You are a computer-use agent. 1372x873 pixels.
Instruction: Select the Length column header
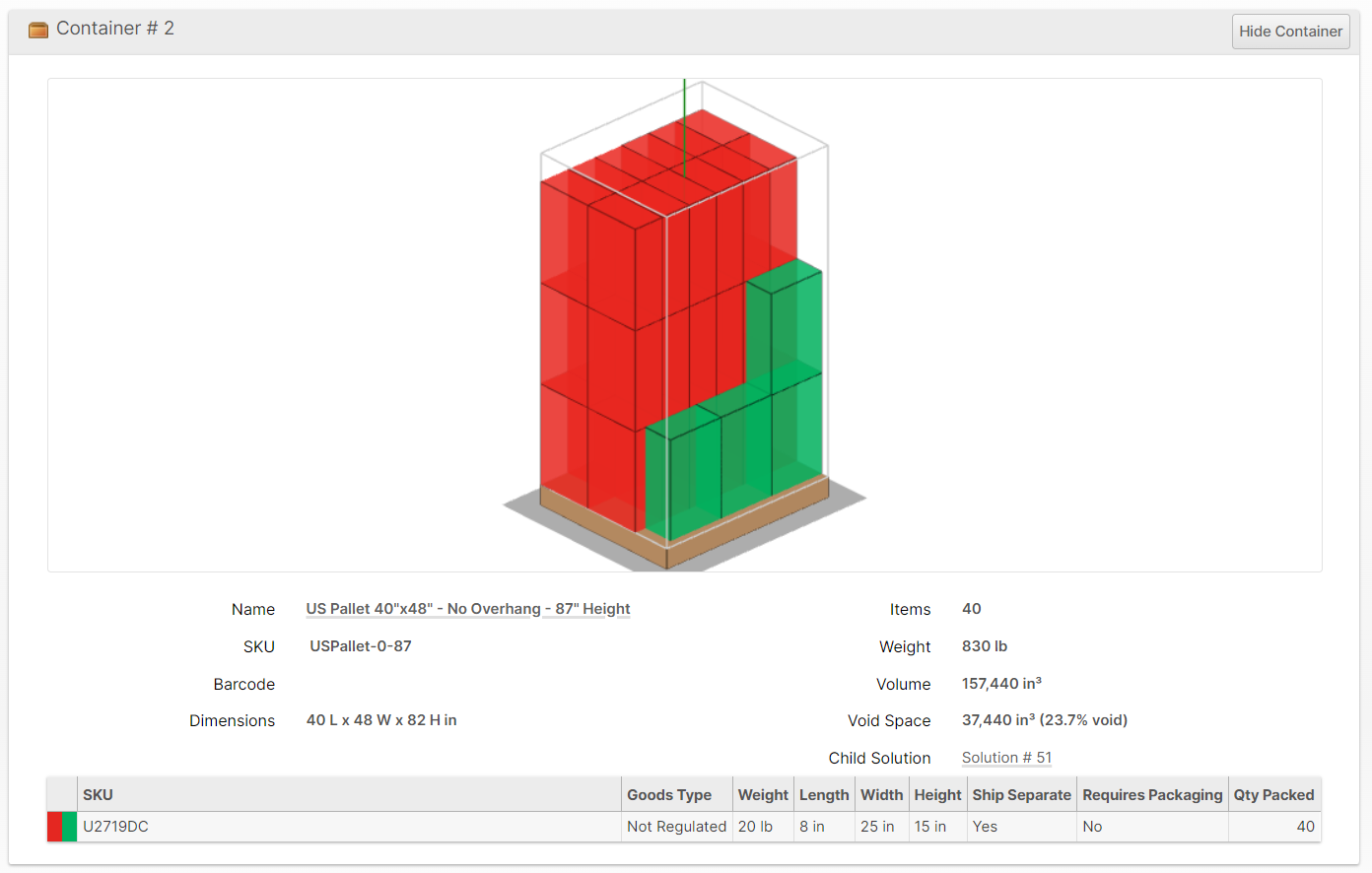[x=824, y=795]
